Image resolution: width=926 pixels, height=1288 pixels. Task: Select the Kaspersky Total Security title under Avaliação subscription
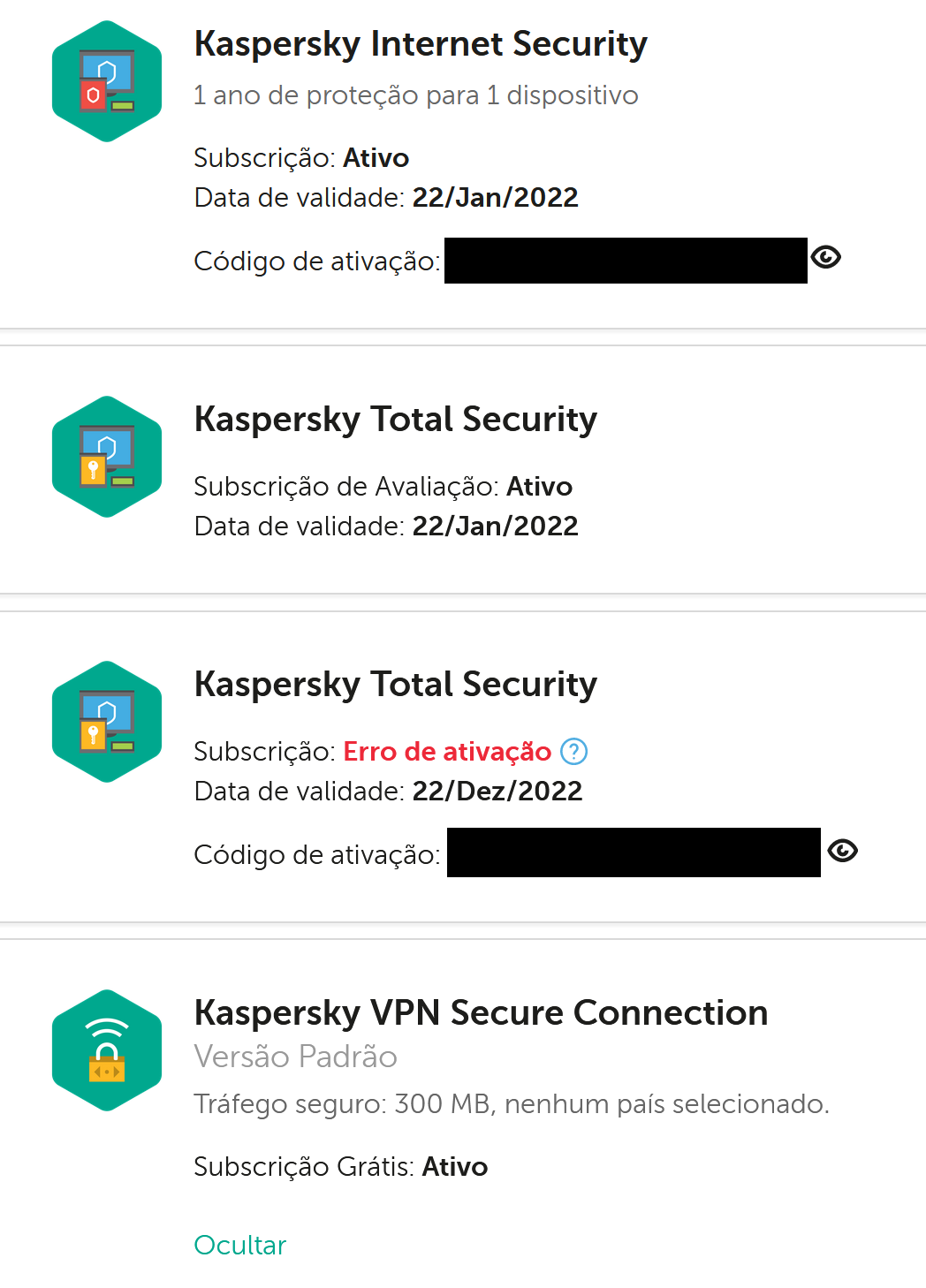click(x=396, y=420)
